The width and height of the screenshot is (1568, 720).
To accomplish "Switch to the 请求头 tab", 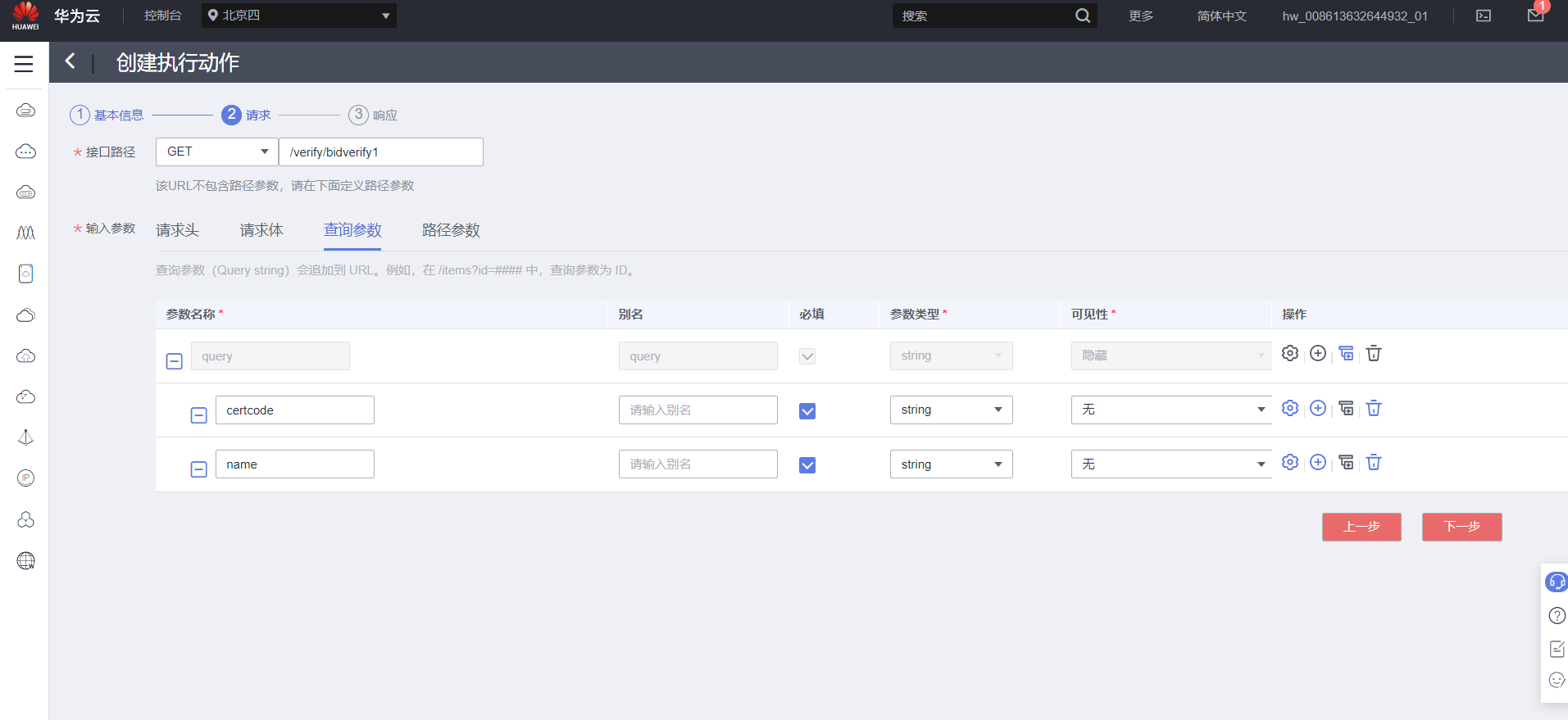I will tap(178, 230).
